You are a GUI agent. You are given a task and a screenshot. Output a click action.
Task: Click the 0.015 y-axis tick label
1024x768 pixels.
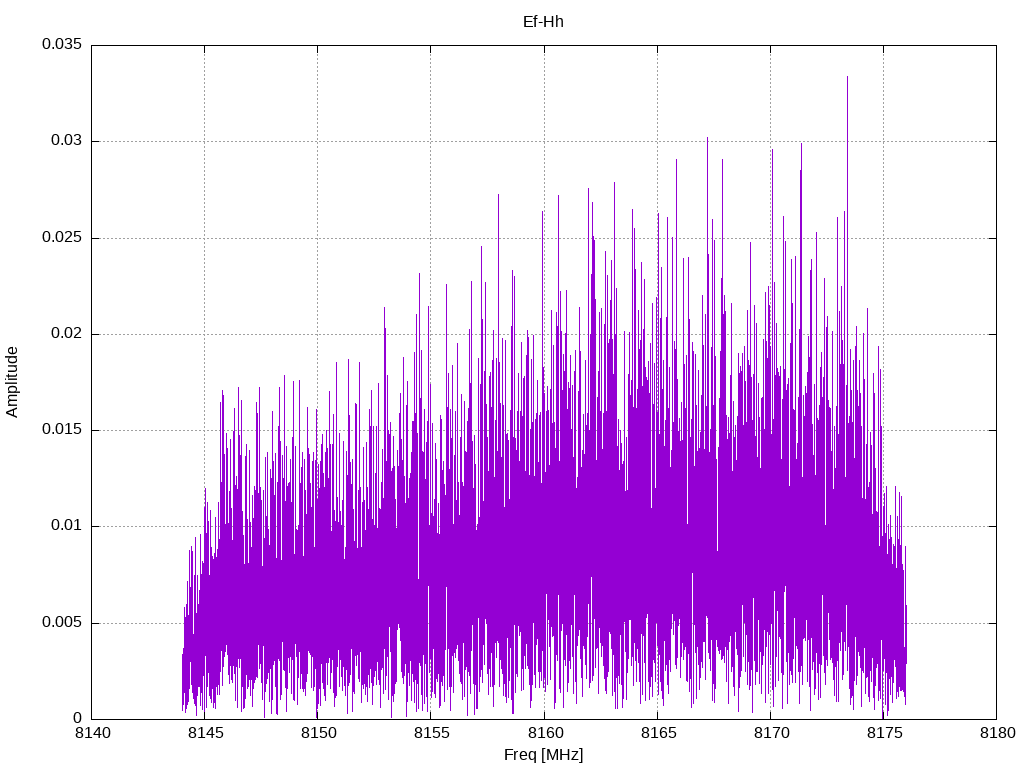coord(62,429)
